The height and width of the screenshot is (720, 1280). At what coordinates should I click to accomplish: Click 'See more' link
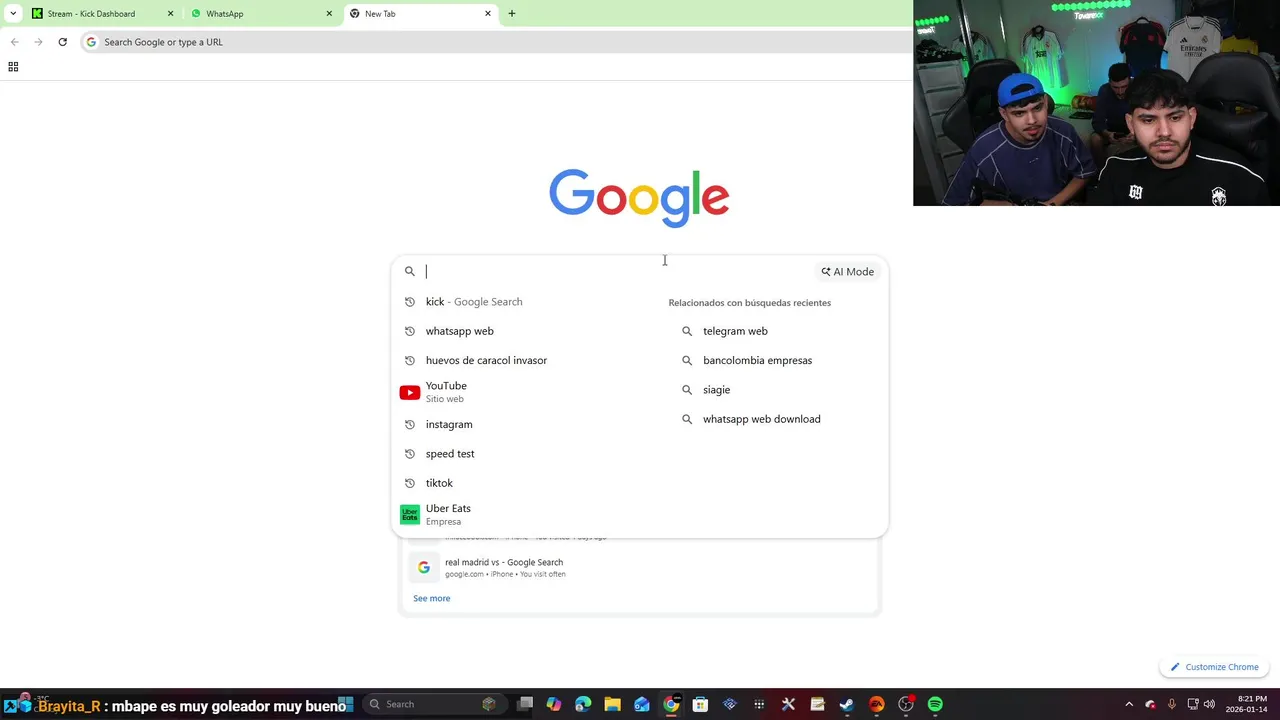[432, 598]
